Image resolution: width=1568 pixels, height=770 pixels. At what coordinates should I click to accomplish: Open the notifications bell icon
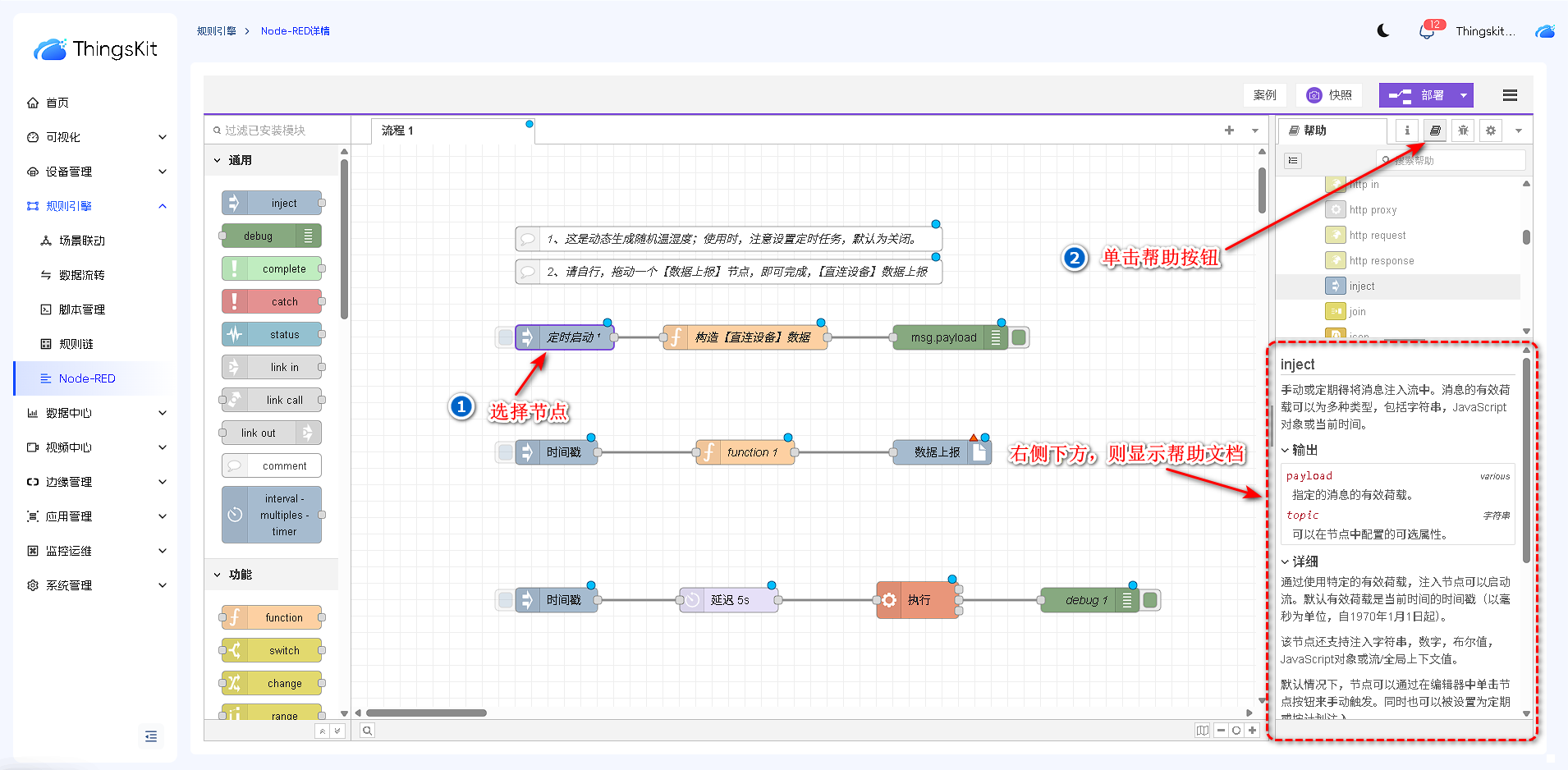click(x=1427, y=32)
